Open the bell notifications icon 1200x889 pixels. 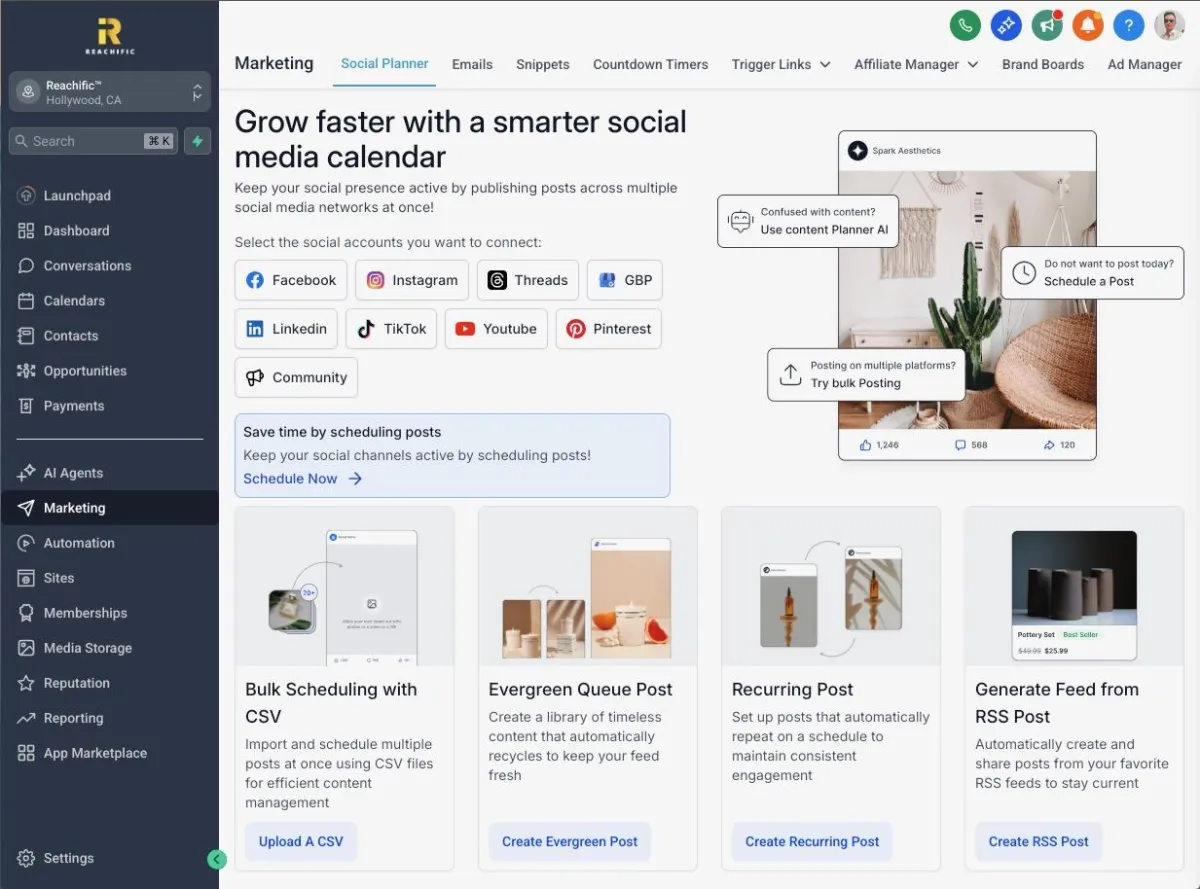tap(1088, 25)
